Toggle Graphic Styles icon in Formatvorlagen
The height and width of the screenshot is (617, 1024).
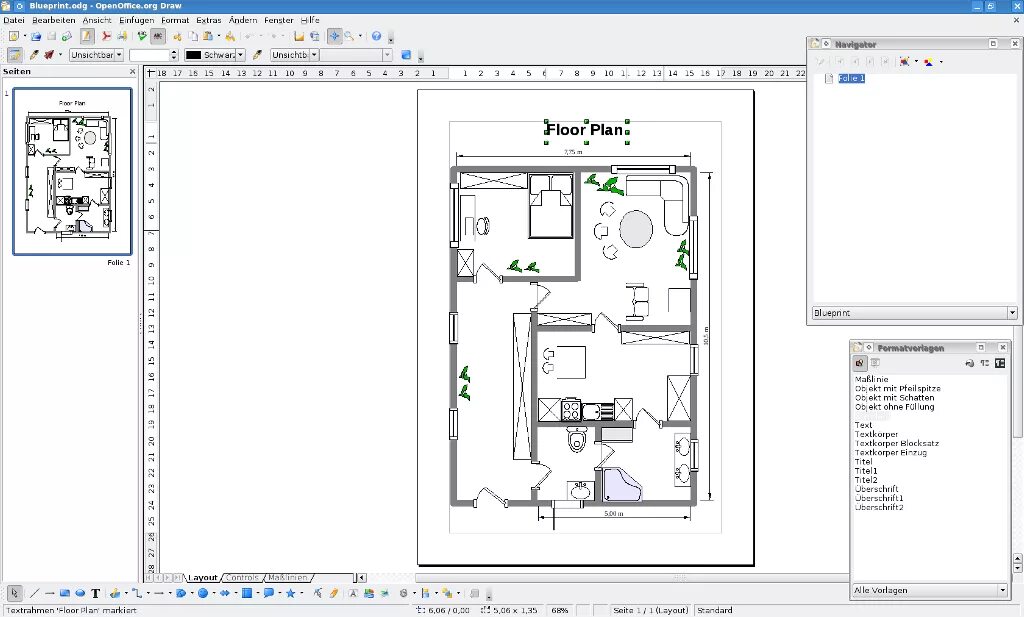tap(859, 363)
